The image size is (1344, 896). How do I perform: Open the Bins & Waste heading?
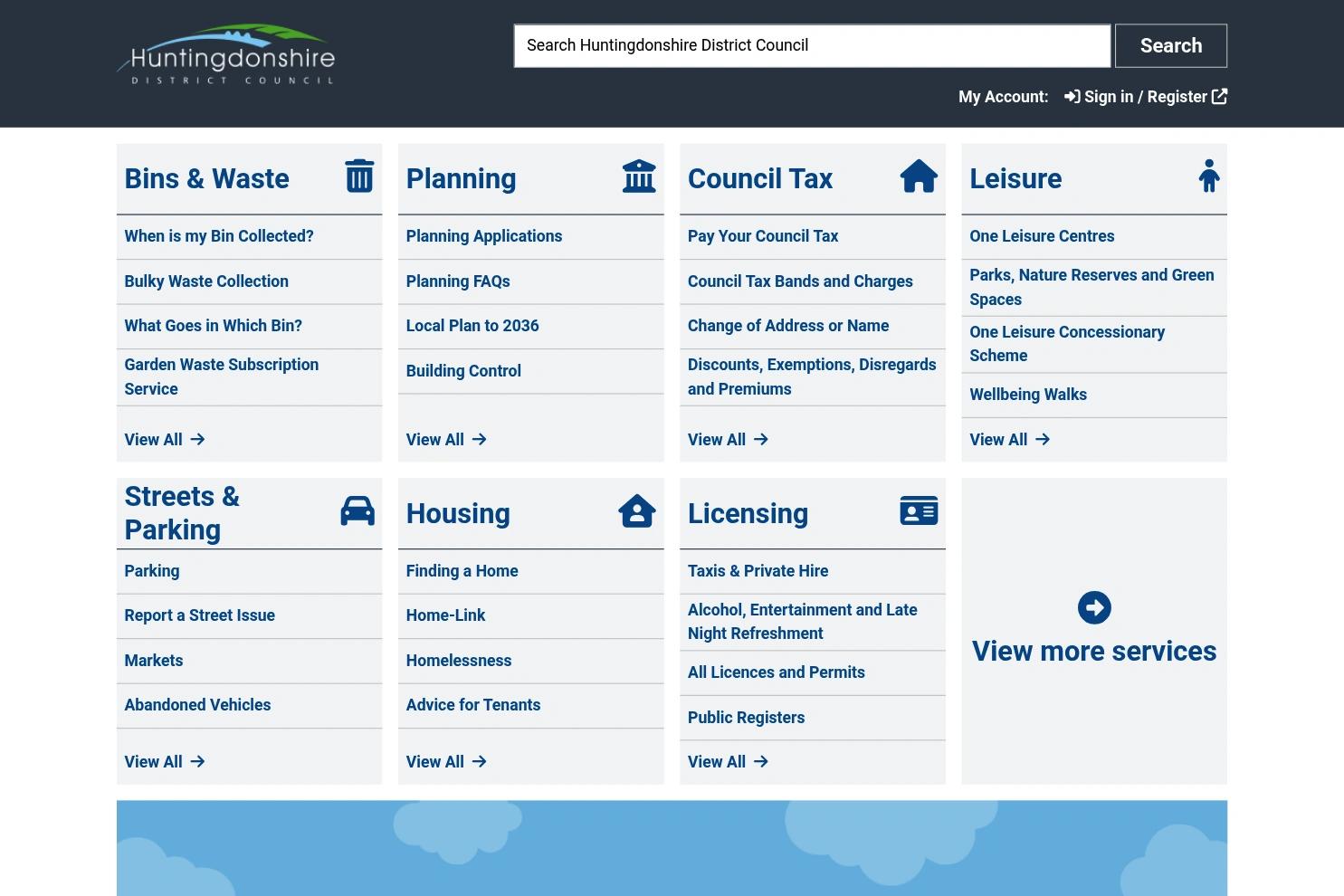point(206,178)
